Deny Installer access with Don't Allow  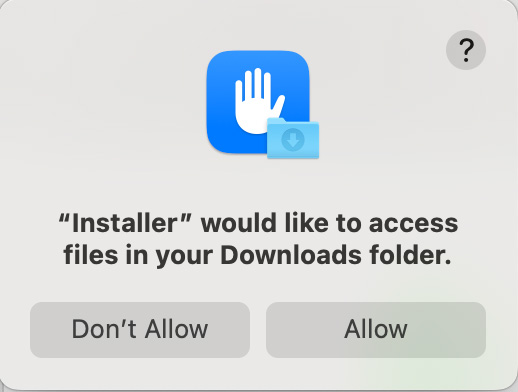click(140, 330)
